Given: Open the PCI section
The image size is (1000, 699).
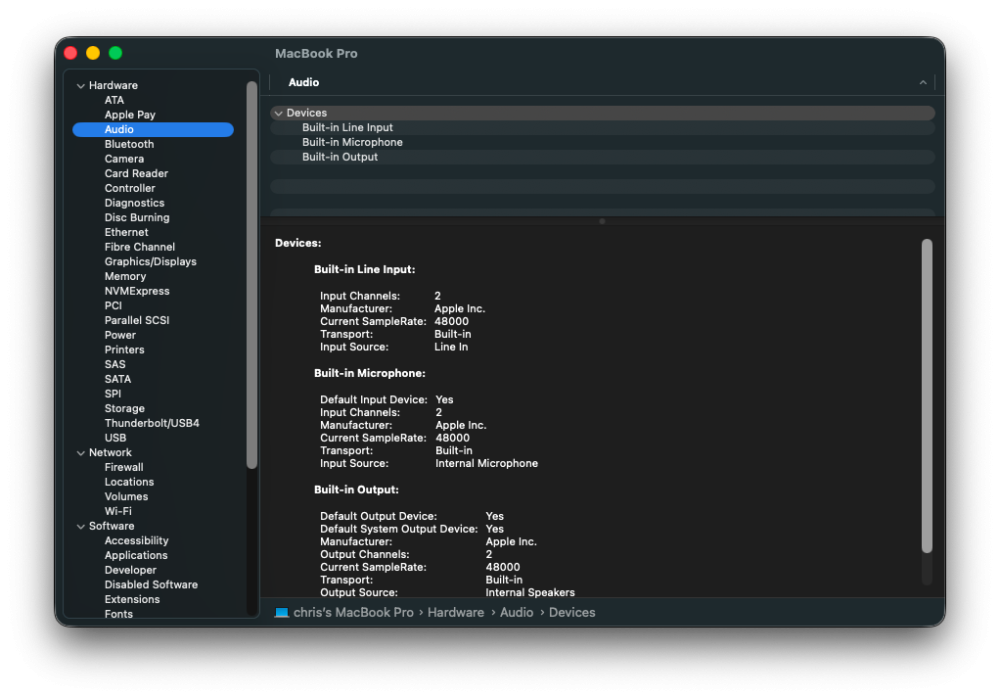Looking at the screenshot, I should (113, 305).
